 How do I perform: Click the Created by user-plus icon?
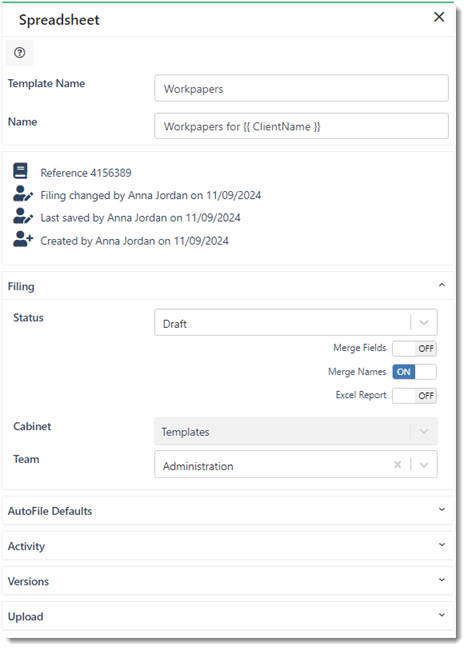[23, 239]
